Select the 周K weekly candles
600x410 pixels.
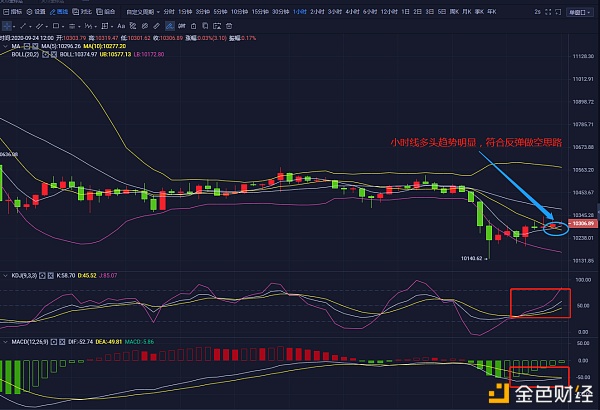pos(454,12)
